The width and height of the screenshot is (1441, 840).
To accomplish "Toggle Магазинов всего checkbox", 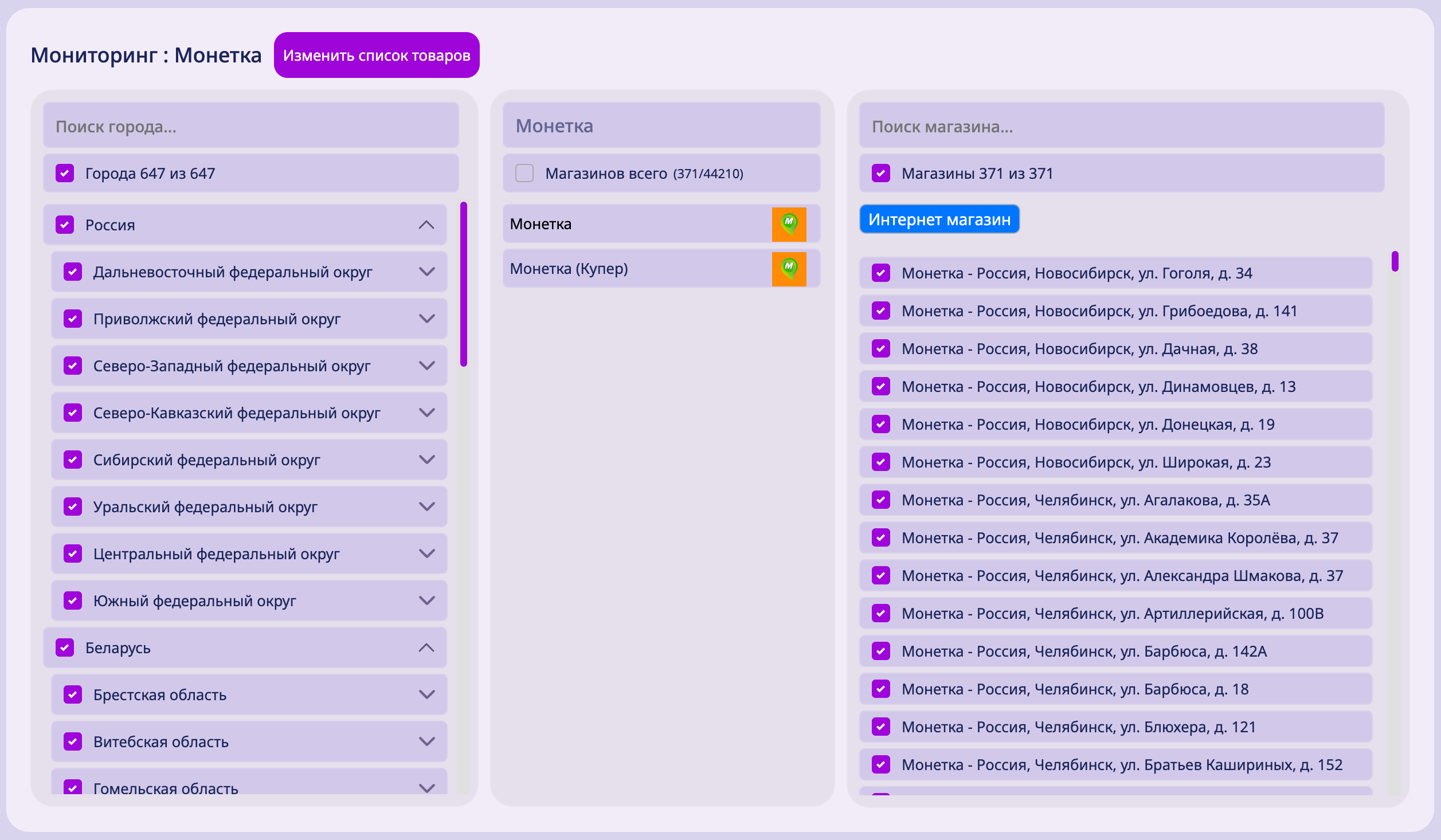I will coord(524,173).
